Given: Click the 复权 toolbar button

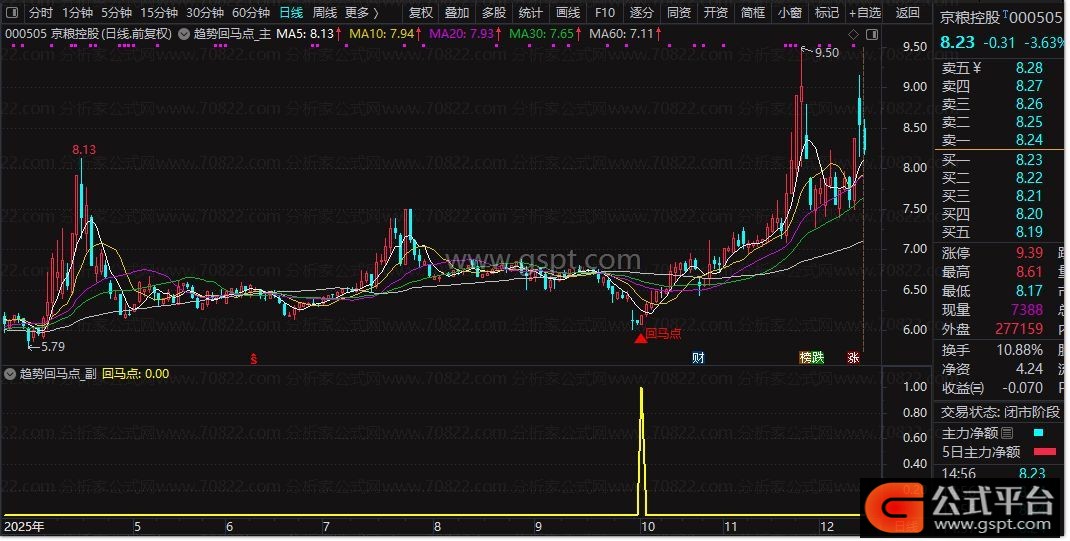Looking at the screenshot, I should point(421,13).
